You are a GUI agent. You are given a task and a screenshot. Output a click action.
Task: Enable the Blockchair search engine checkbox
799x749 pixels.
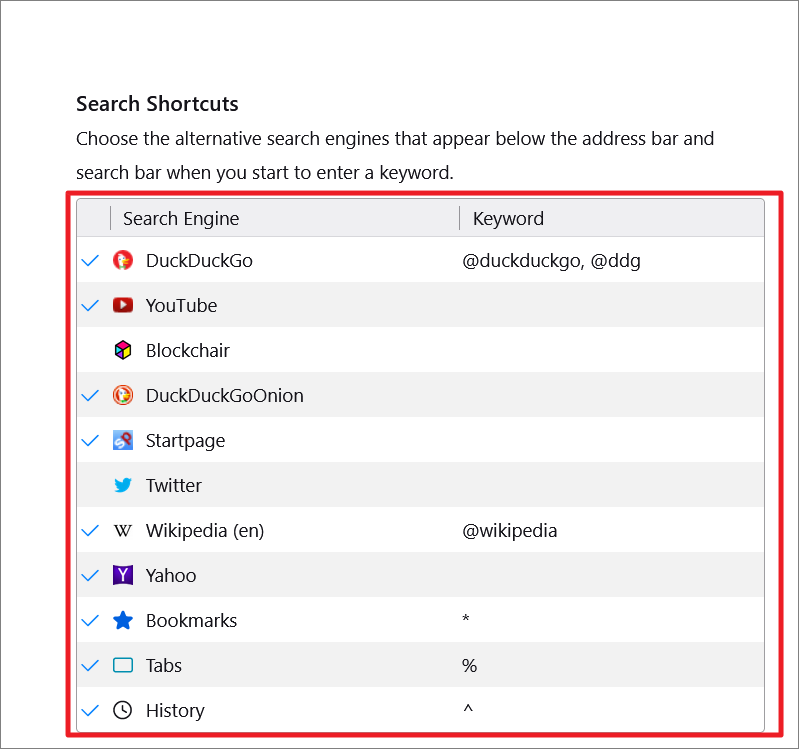[x=90, y=350]
